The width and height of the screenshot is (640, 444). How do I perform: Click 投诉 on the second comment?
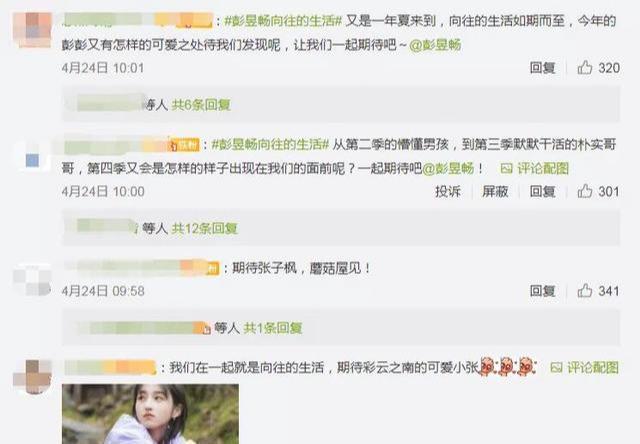point(448,191)
